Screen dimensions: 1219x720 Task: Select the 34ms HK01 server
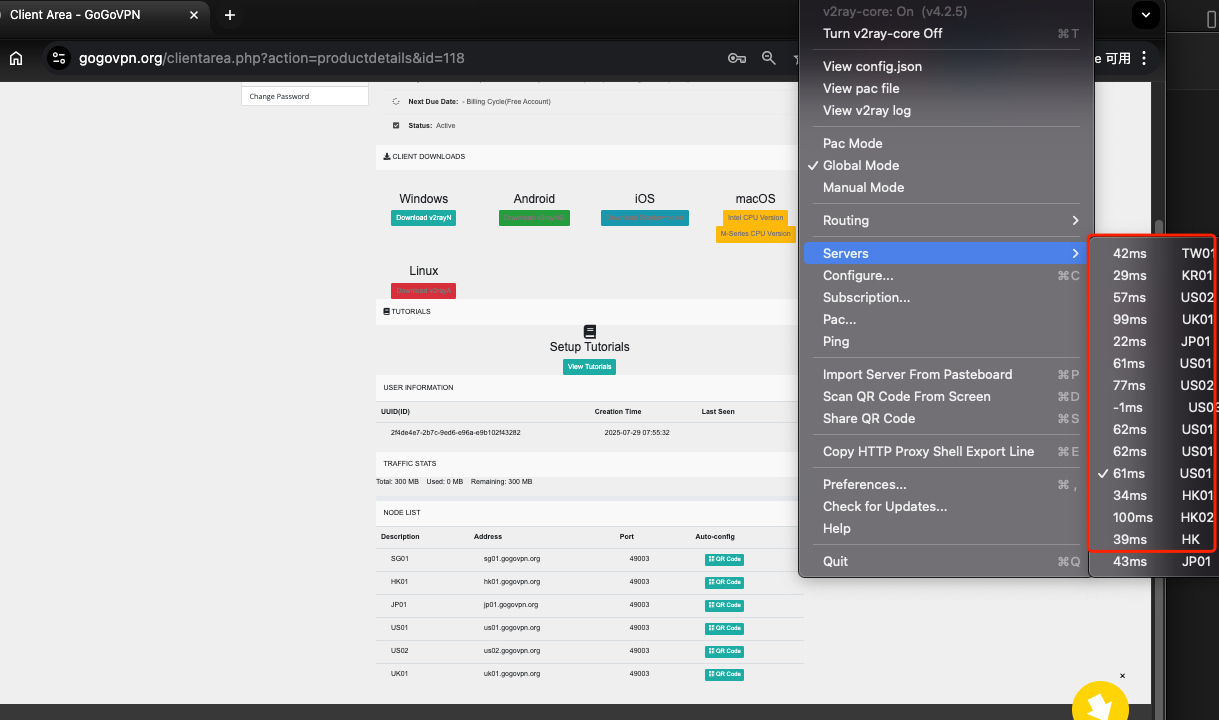click(1154, 495)
